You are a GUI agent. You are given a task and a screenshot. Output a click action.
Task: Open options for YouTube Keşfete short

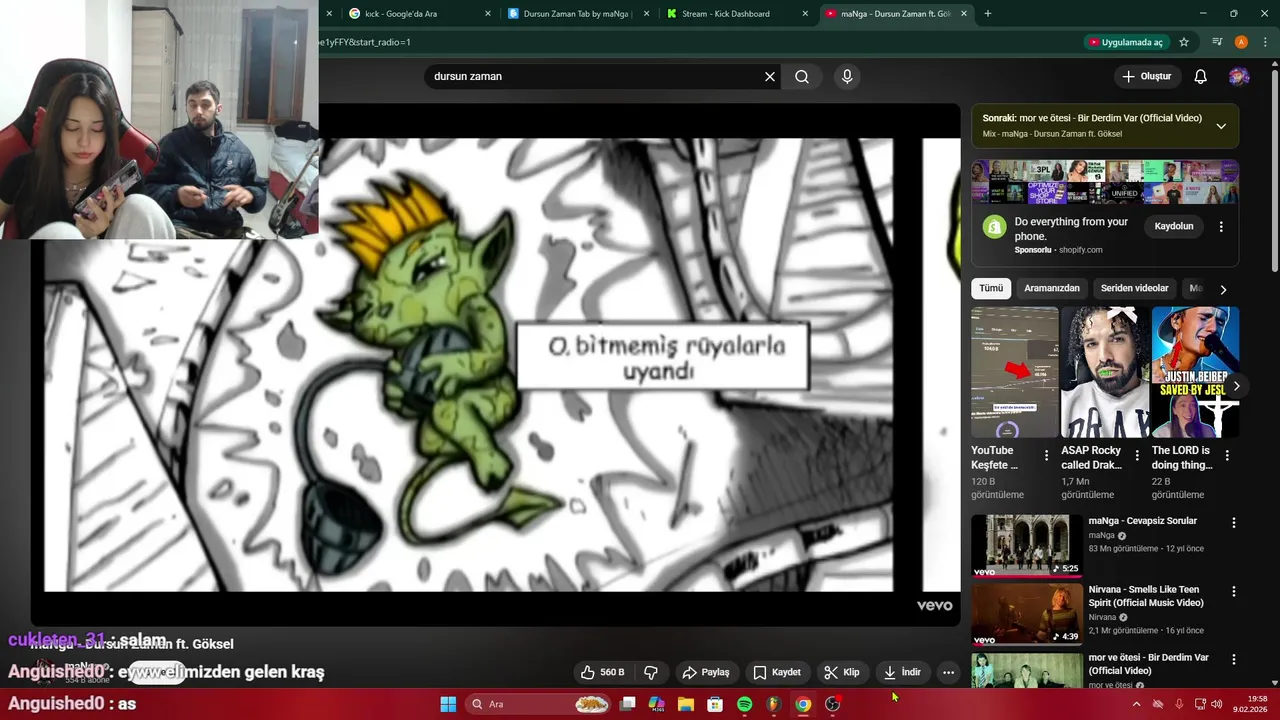click(1047, 455)
